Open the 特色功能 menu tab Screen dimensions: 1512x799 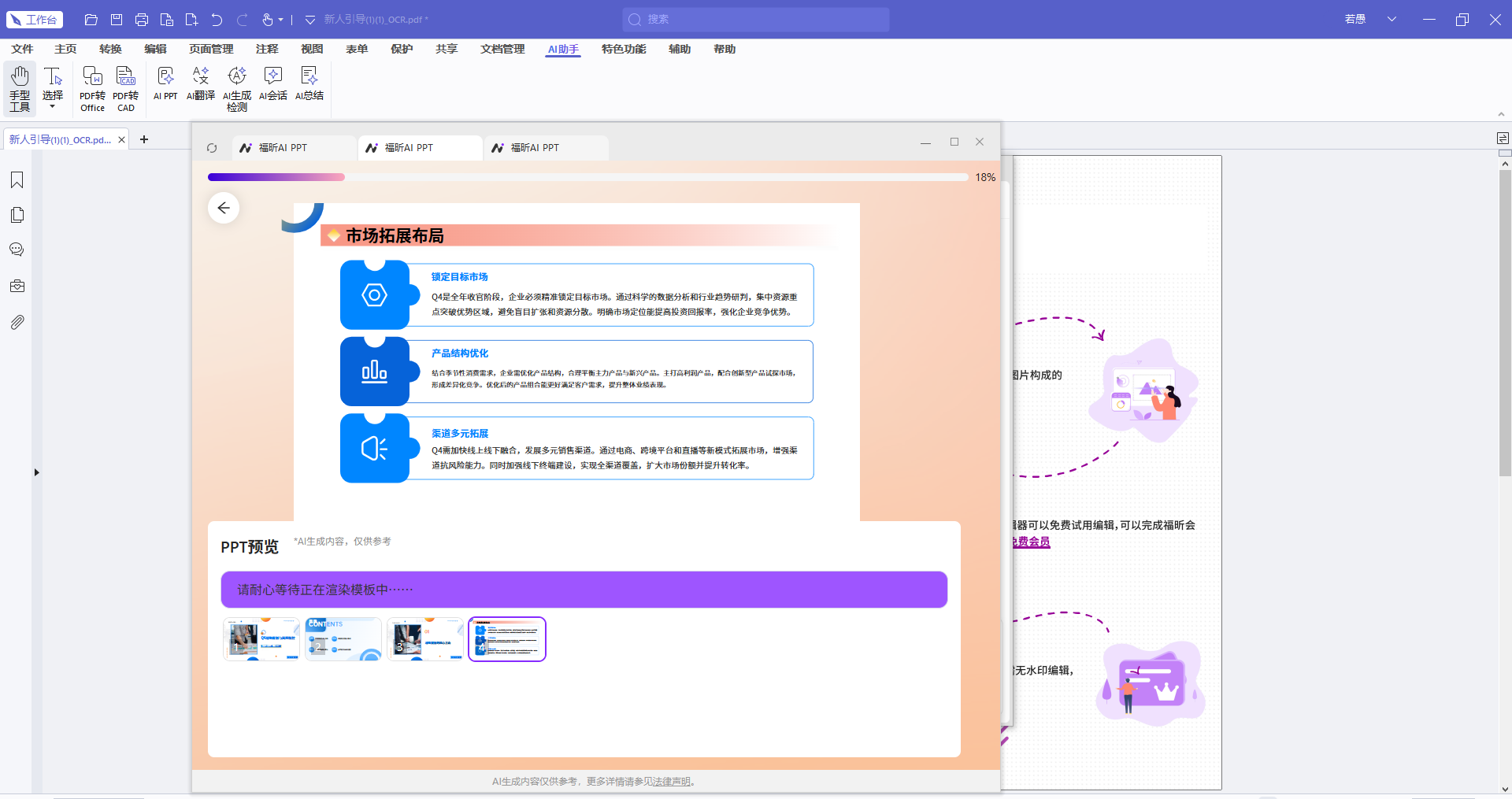pos(624,49)
